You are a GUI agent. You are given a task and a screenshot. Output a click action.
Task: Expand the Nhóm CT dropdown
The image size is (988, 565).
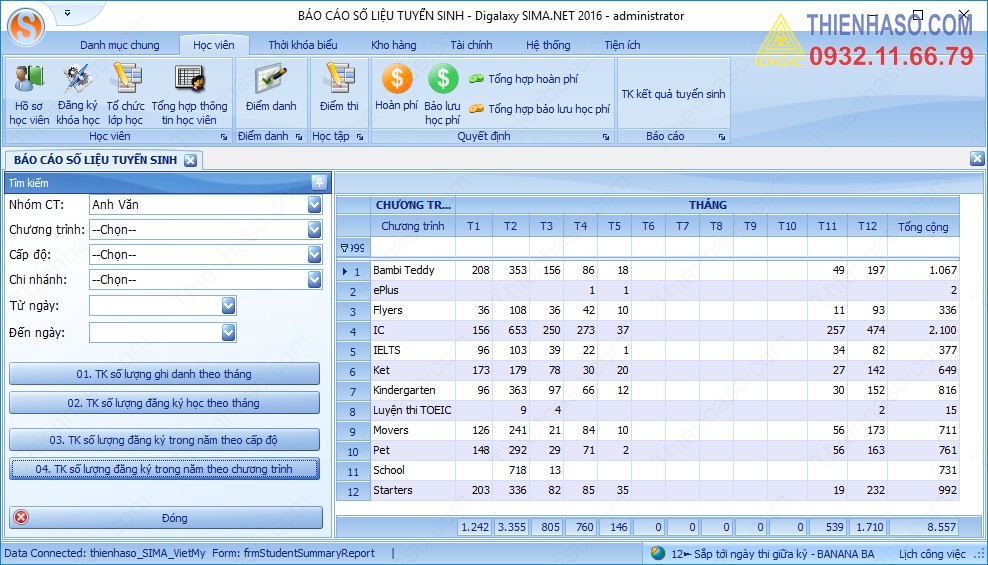click(315, 204)
